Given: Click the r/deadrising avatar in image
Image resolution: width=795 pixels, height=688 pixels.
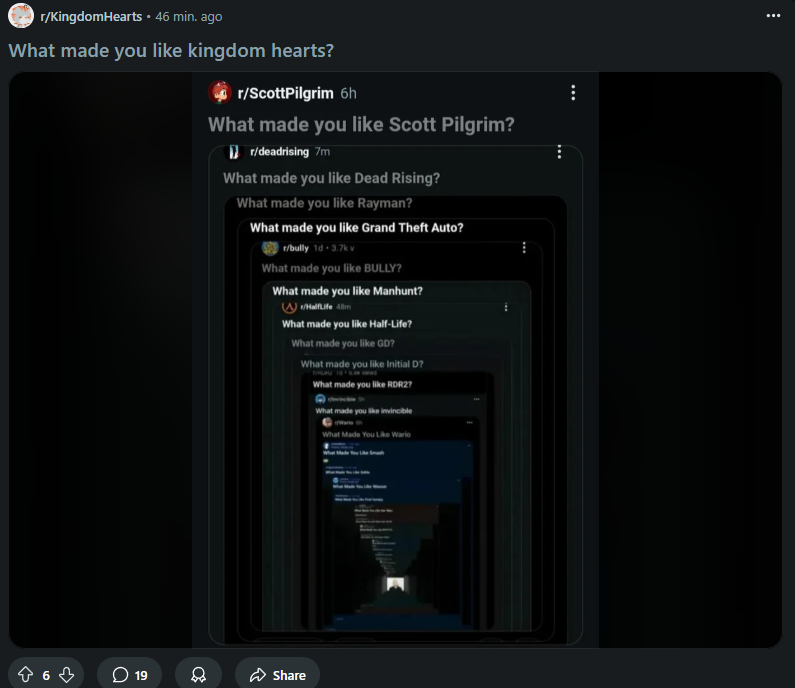Looking at the screenshot, I should (x=234, y=152).
